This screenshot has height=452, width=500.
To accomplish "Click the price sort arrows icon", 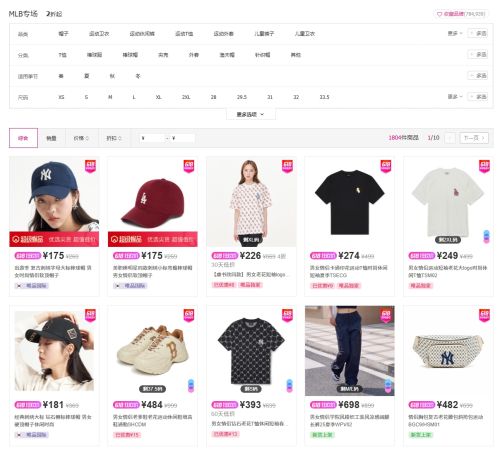I will tap(87, 138).
